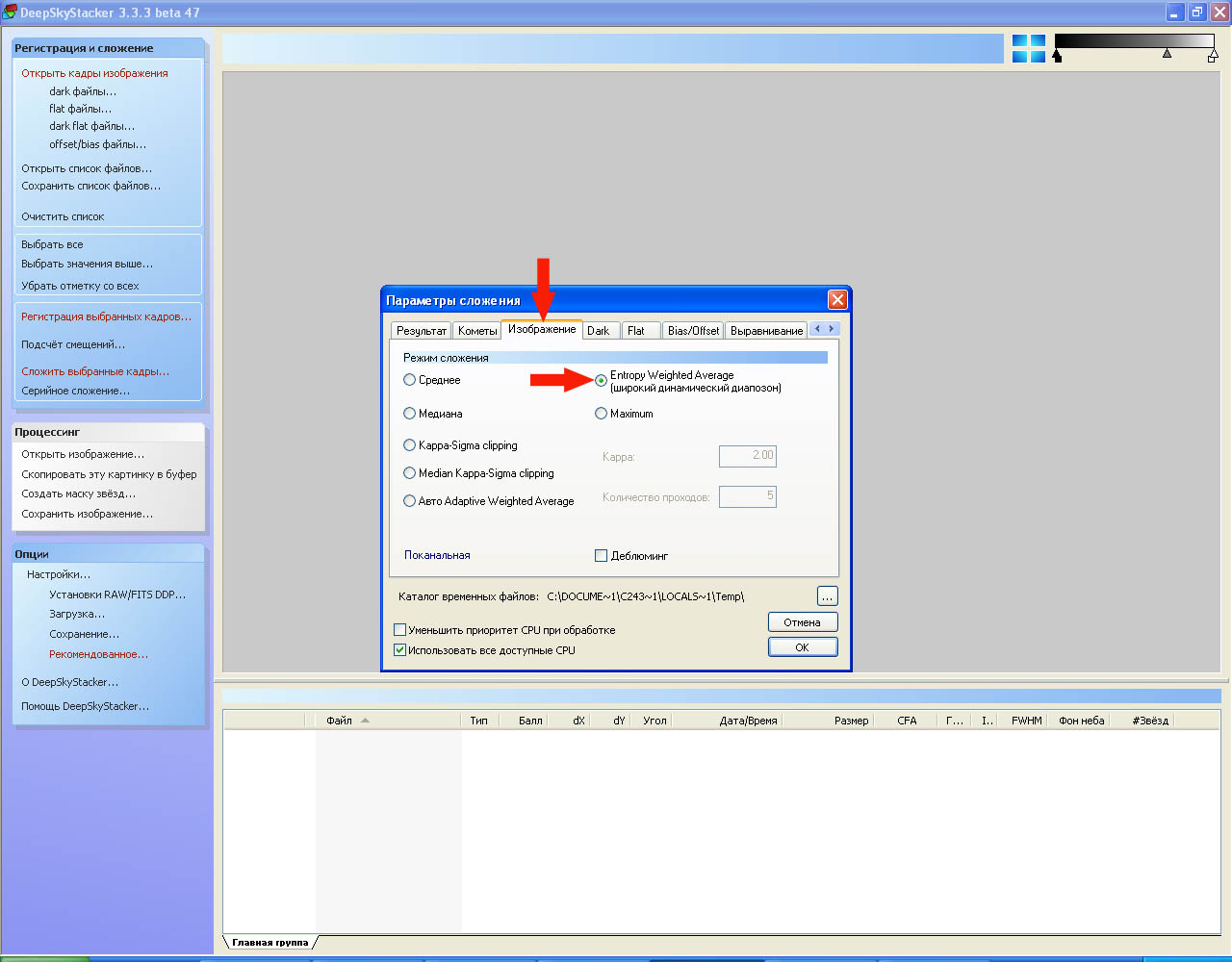The height and width of the screenshot is (962, 1232).
Task: Click the blue four-square grid icon
Action: click(1028, 49)
